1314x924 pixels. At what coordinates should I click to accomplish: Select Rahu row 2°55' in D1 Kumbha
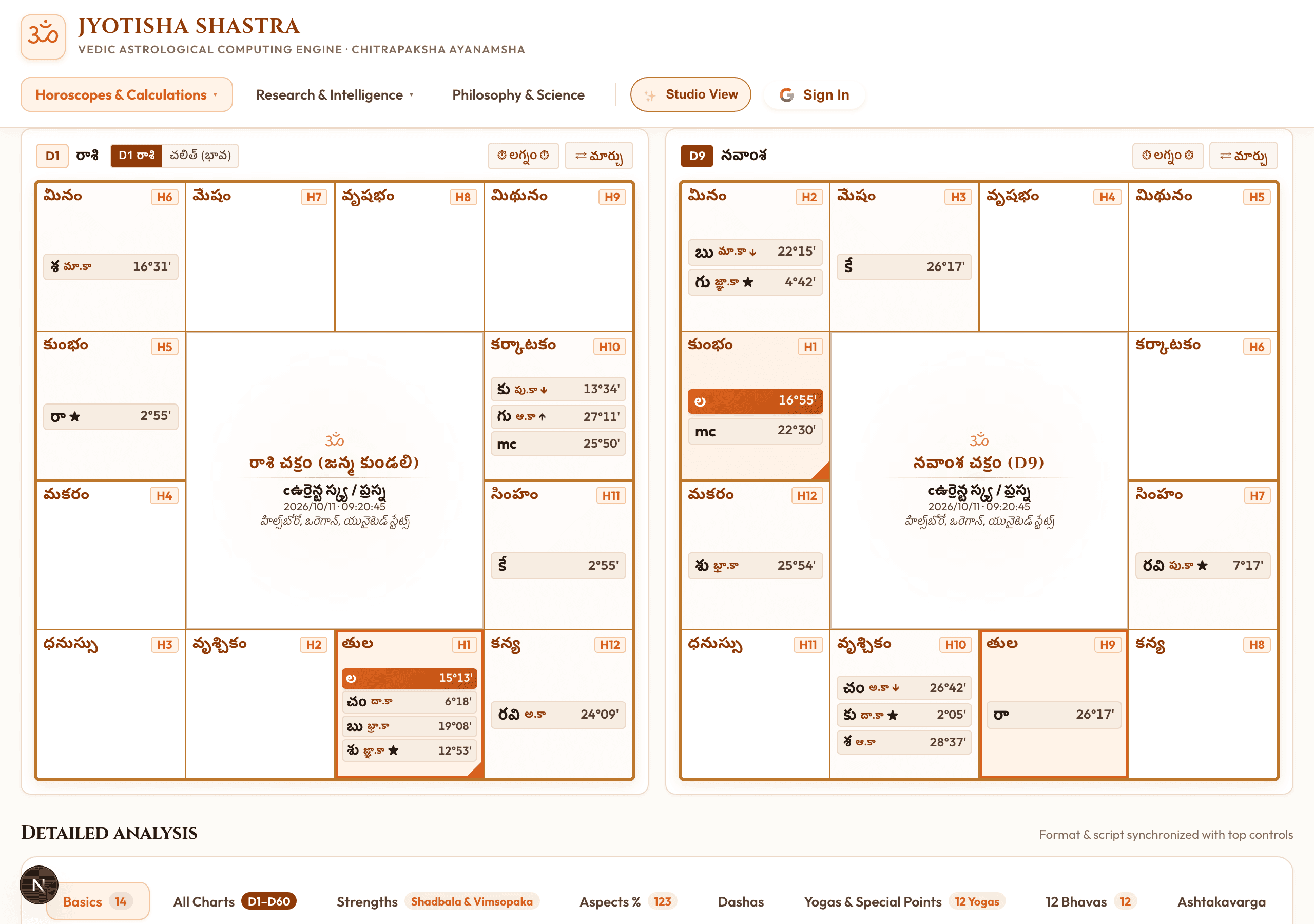(x=110, y=416)
